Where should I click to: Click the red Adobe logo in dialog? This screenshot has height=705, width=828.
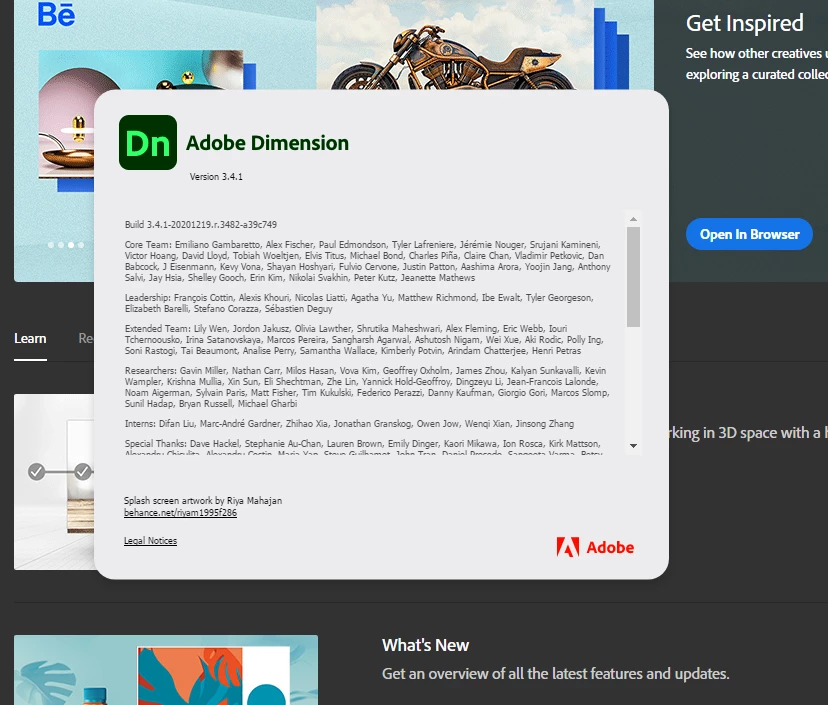point(595,547)
